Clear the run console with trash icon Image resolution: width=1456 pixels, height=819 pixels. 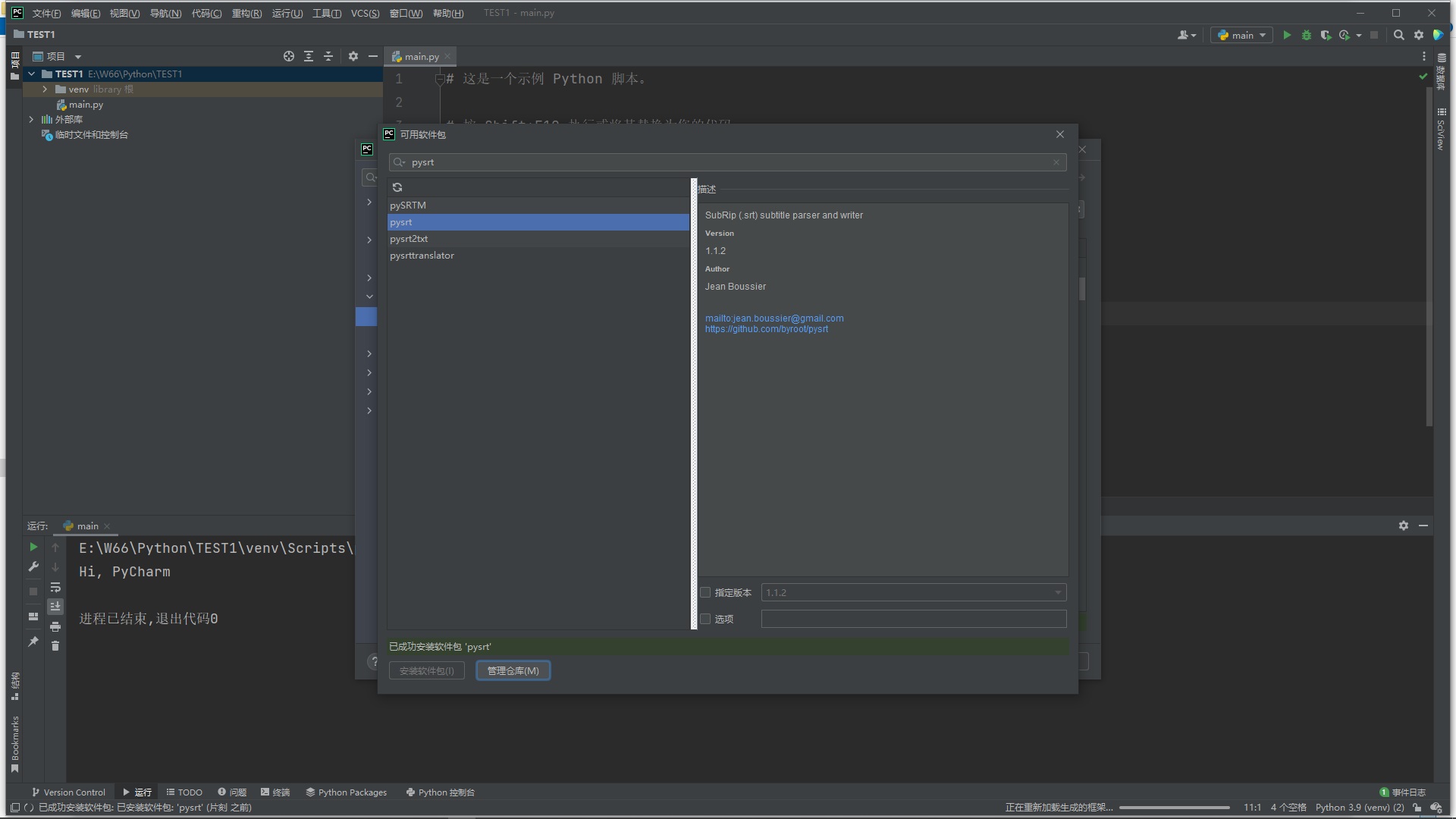point(55,646)
